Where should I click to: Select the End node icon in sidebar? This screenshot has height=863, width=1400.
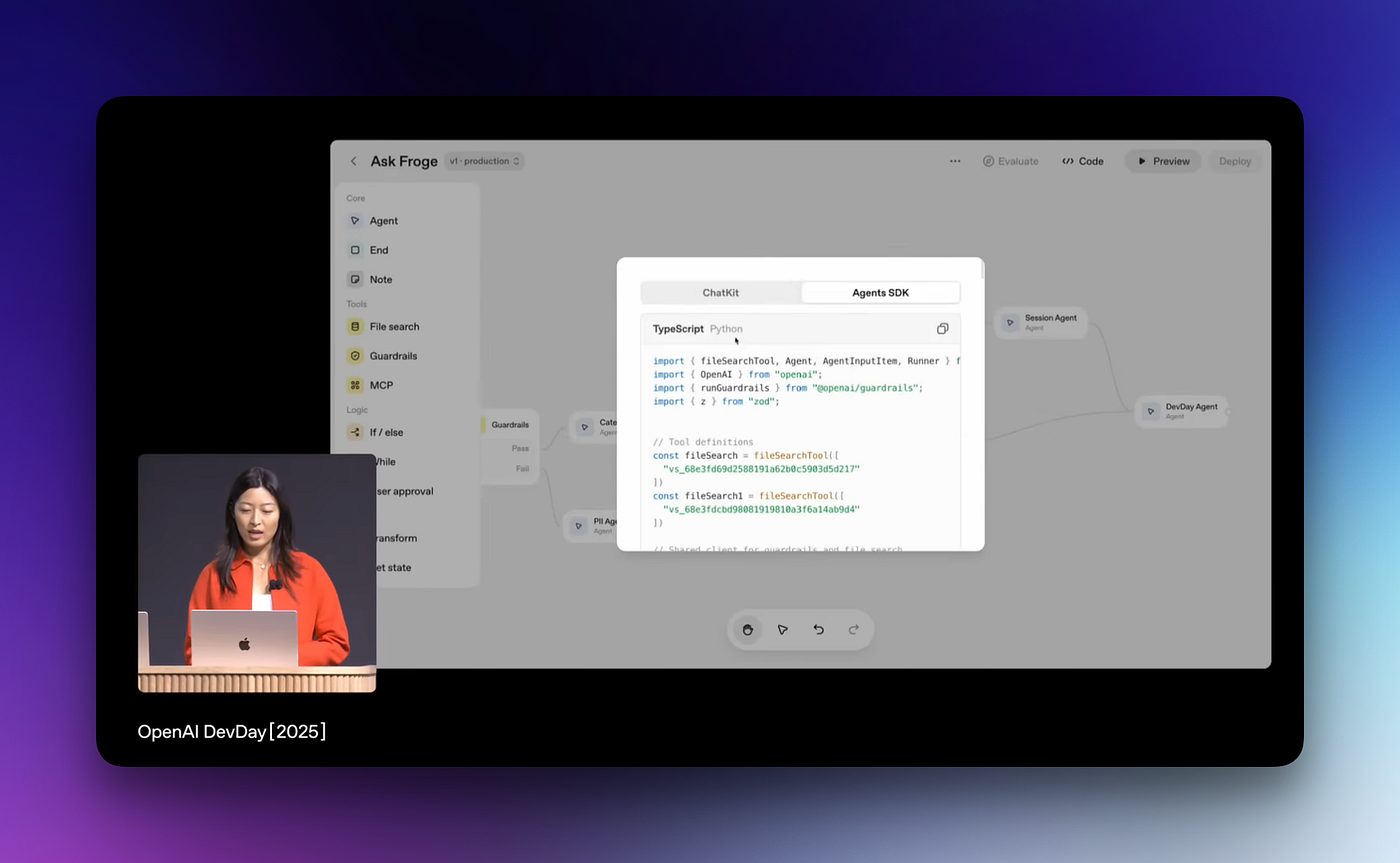355,250
